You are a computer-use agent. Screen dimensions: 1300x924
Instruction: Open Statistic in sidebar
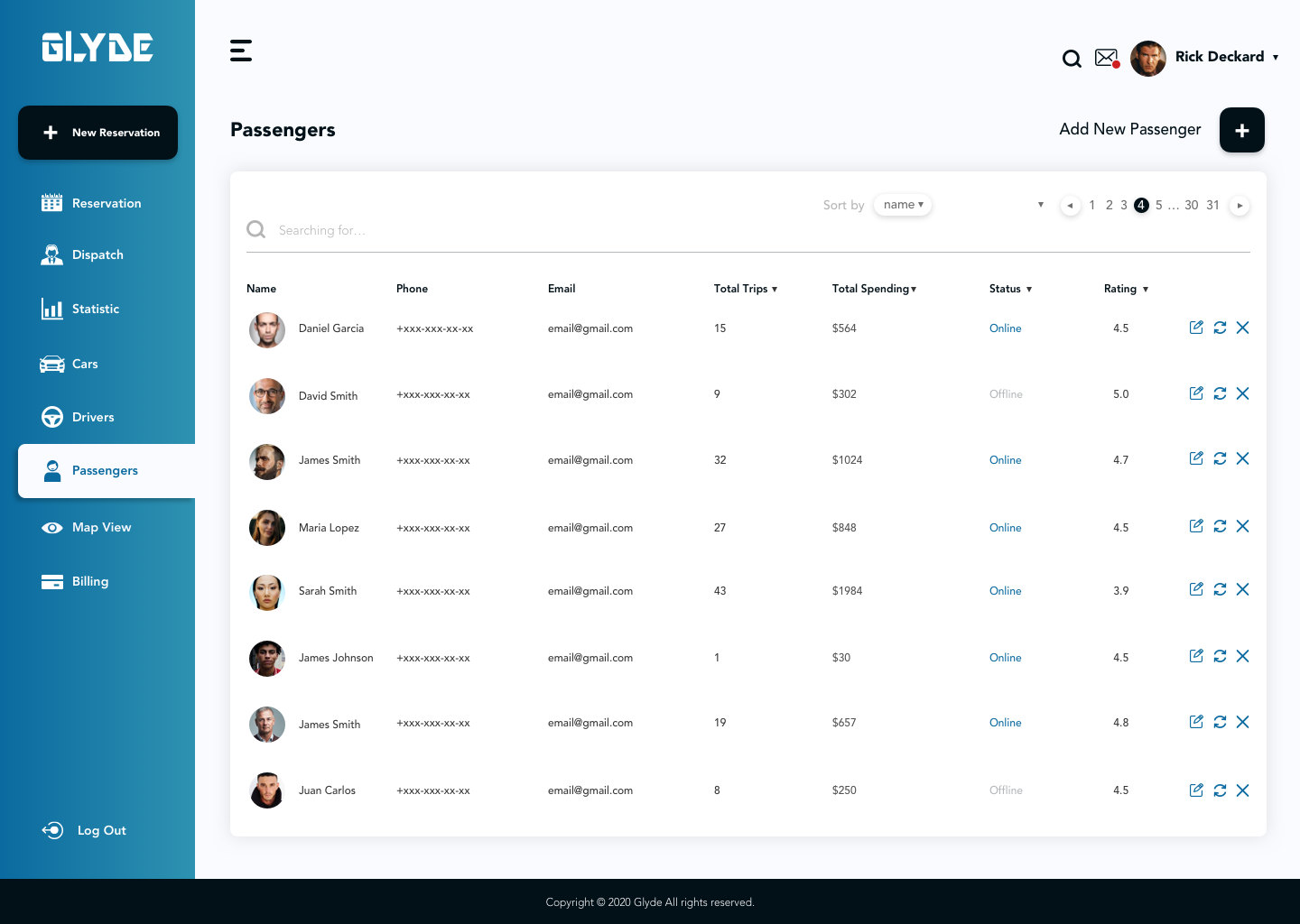coord(80,309)
